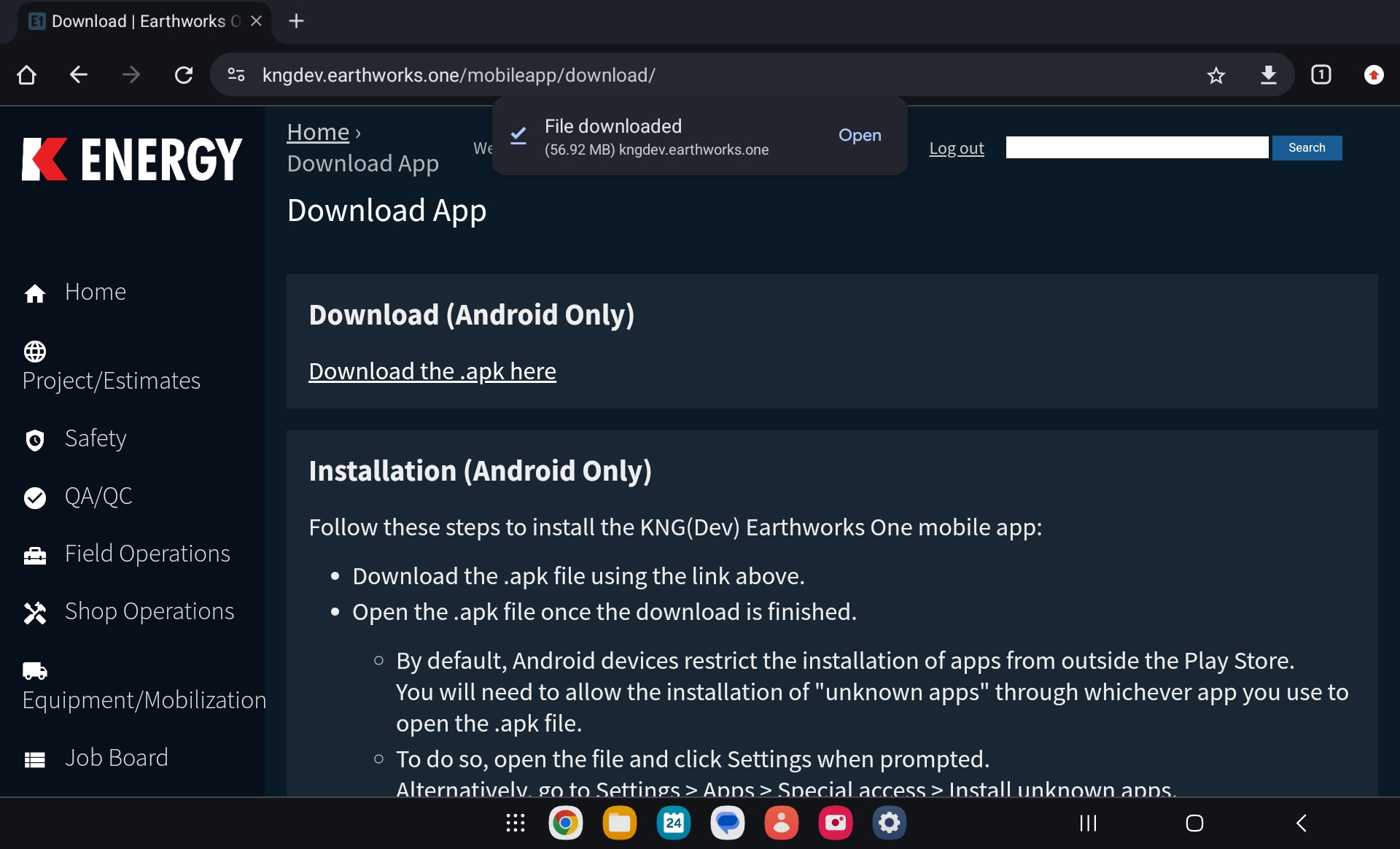Open tab switcher showing one tab

tap(1321, 75)
